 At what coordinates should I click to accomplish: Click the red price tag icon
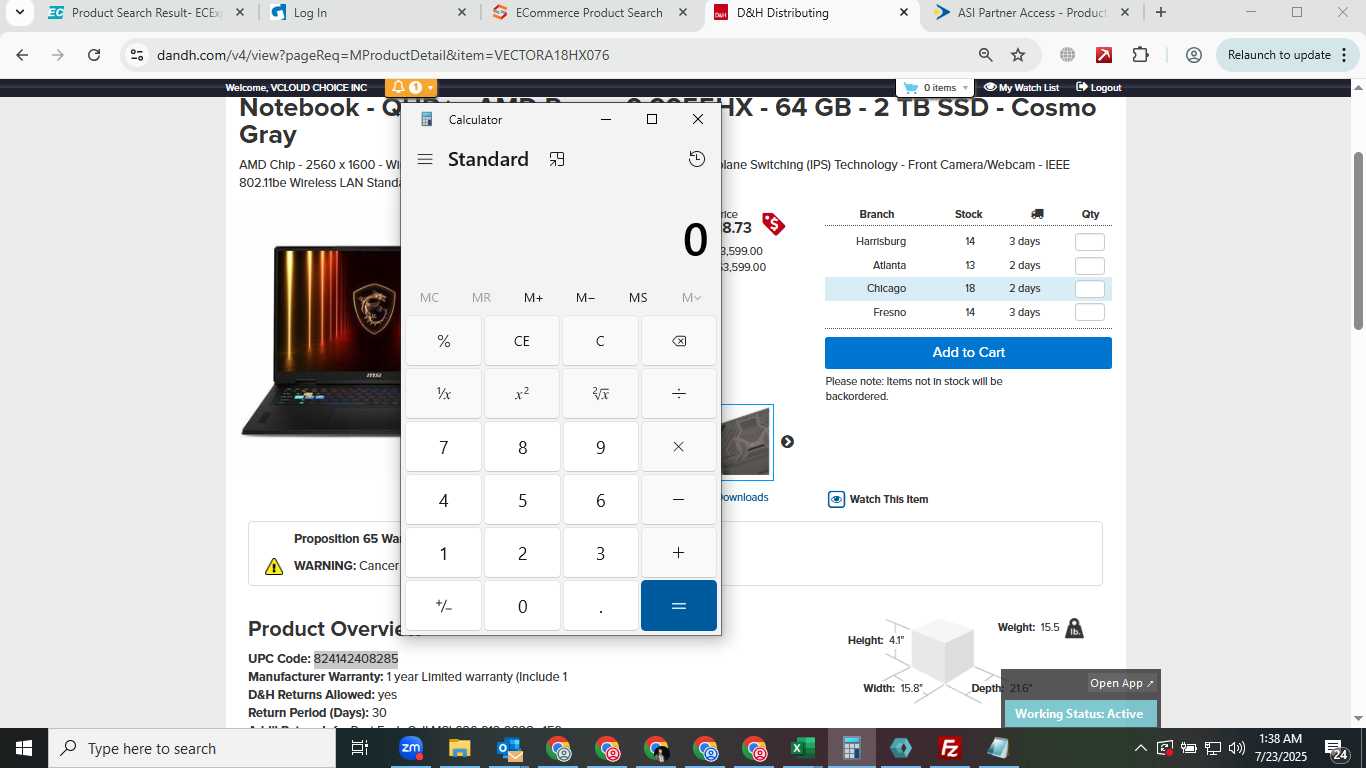(x=773, y=224)
